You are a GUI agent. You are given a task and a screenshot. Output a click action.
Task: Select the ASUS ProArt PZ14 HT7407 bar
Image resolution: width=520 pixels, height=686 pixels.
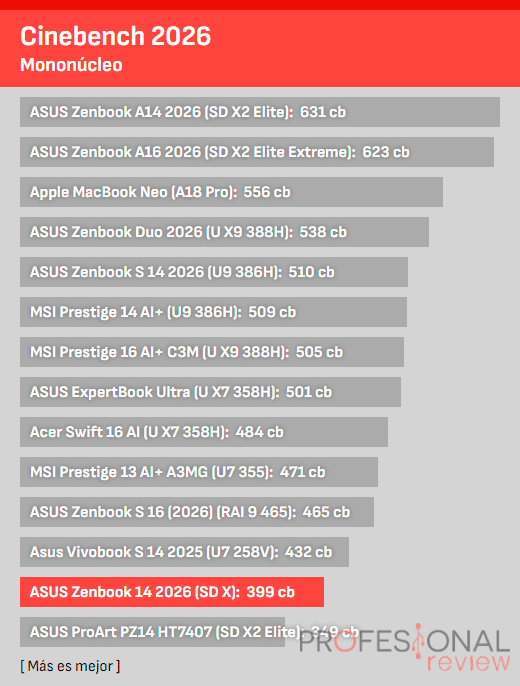tap(153, 632)
